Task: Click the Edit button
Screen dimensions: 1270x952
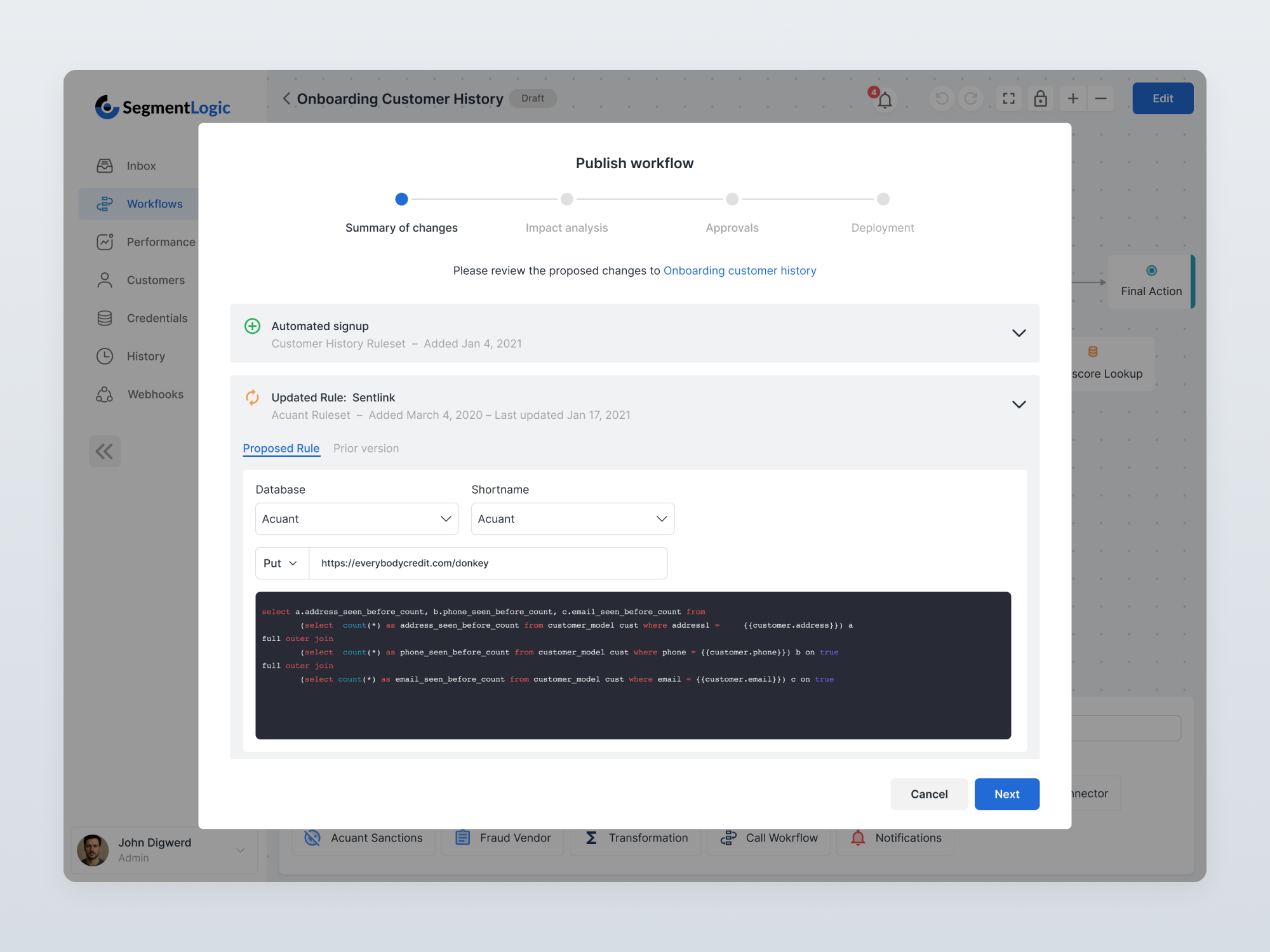Action: 1163,98
